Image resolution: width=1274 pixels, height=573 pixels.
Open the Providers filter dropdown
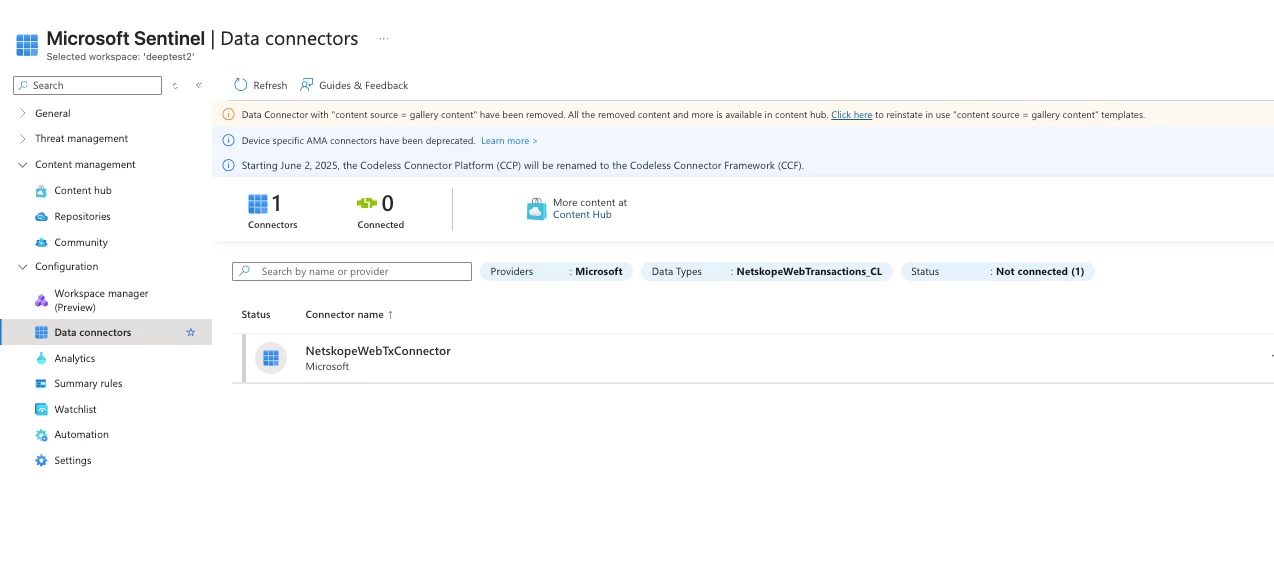[x=556, y=271]
